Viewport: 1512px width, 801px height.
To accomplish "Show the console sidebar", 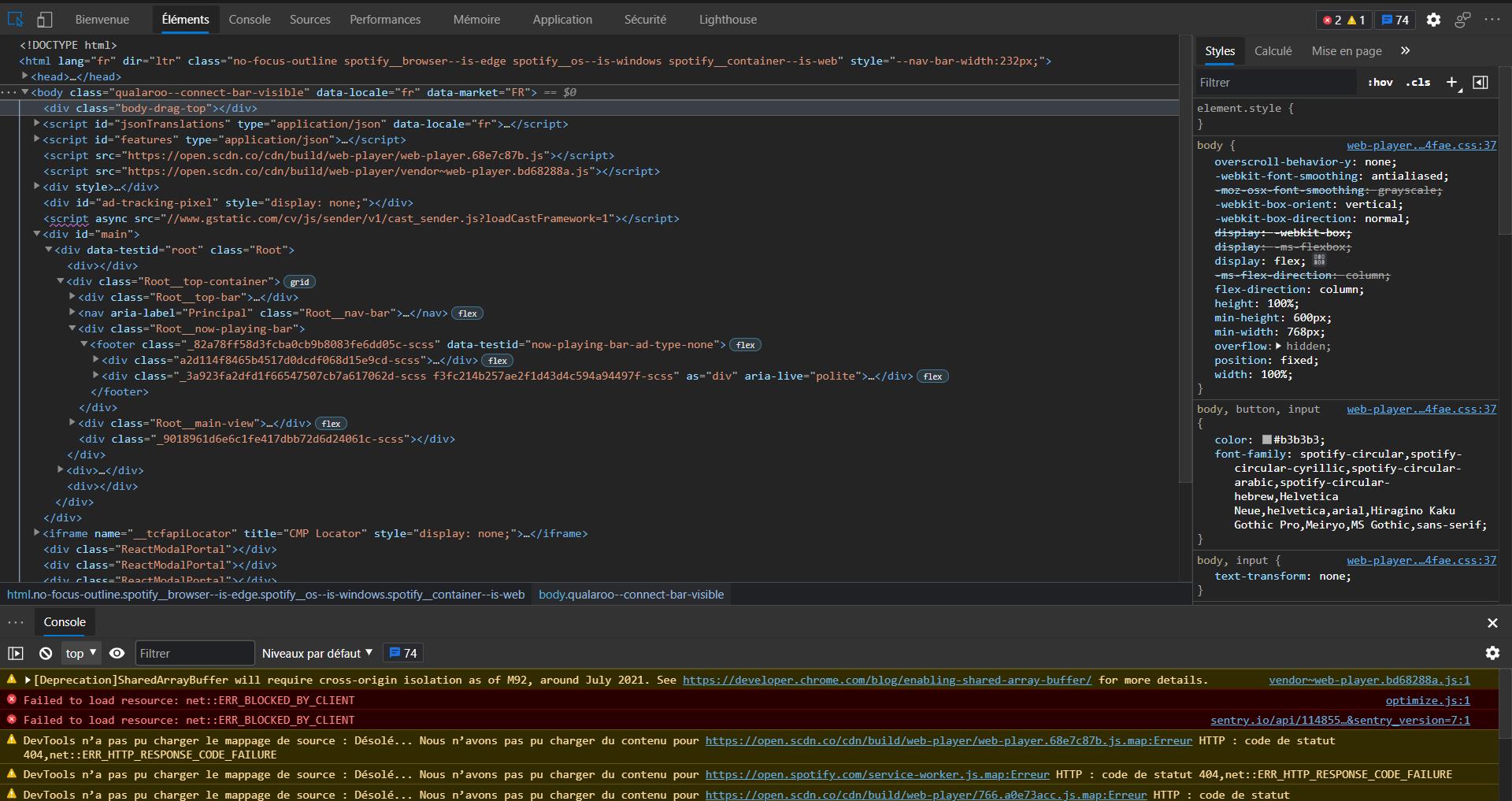I will tap(16, 653).
